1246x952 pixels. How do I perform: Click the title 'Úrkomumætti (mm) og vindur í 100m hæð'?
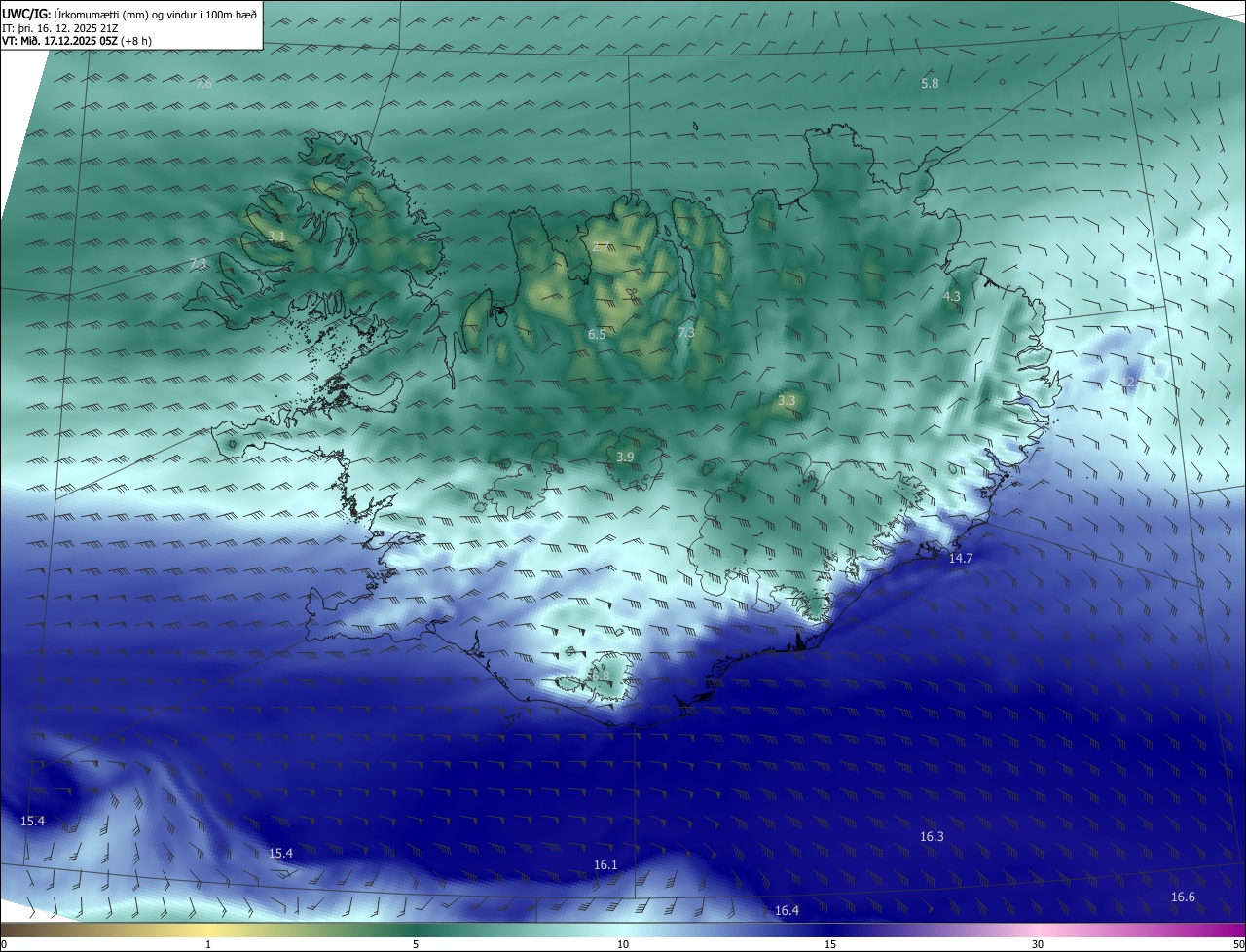[x=156, y=15]
